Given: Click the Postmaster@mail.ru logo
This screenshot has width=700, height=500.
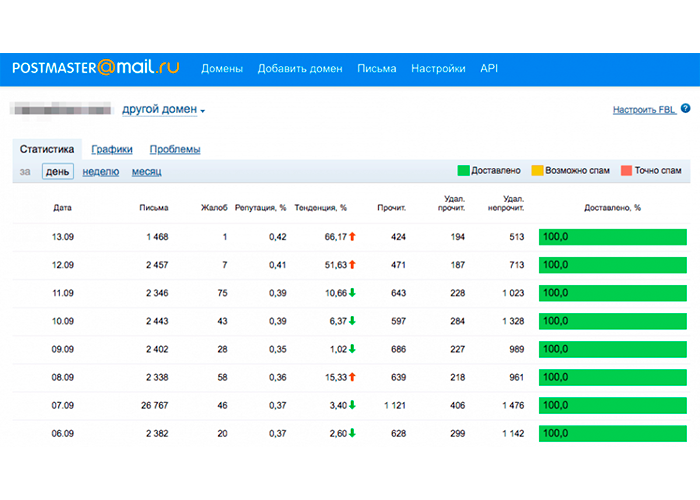Looking at the screenshot, I should [x=96, y=67].
